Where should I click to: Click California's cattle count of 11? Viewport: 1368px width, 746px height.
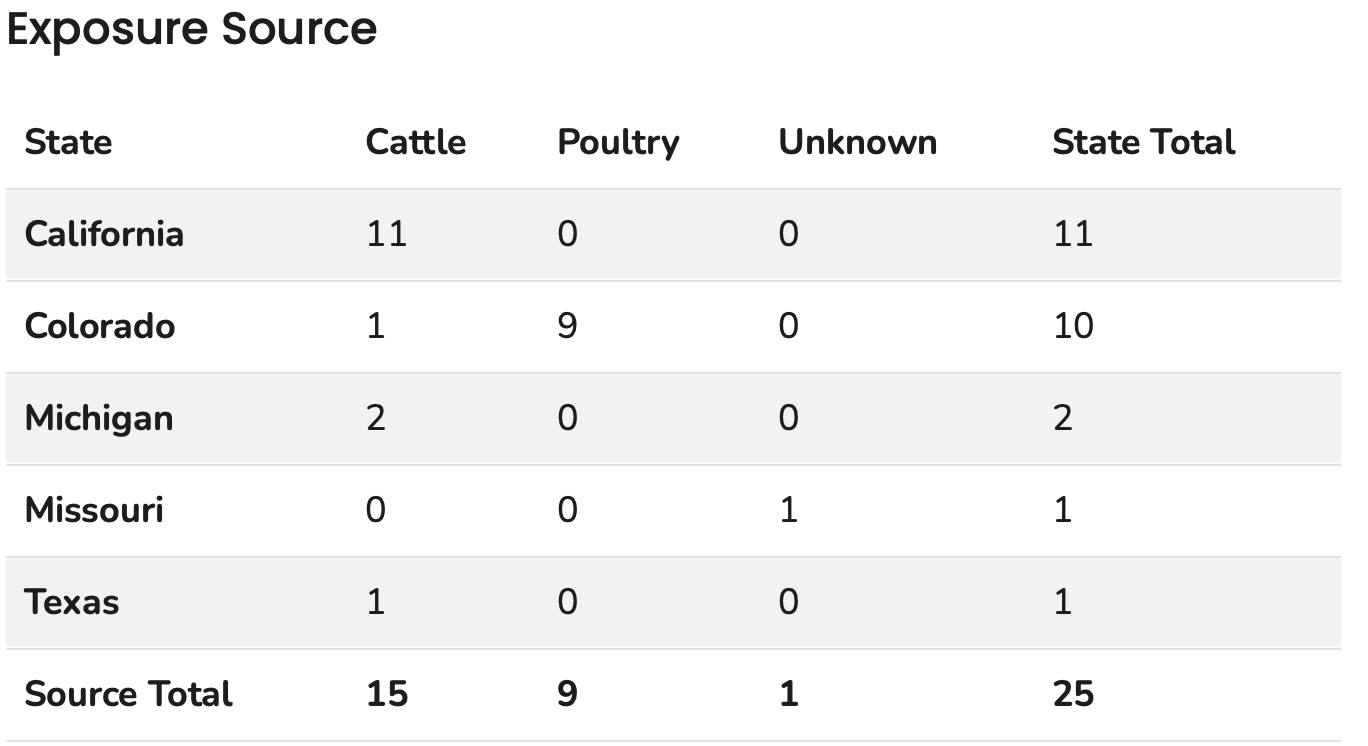point(386,234)
